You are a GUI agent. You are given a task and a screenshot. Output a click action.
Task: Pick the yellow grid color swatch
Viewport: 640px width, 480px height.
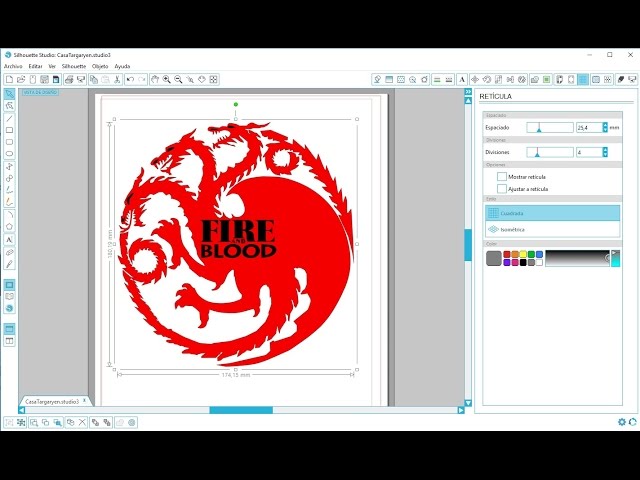click(523, 254)
